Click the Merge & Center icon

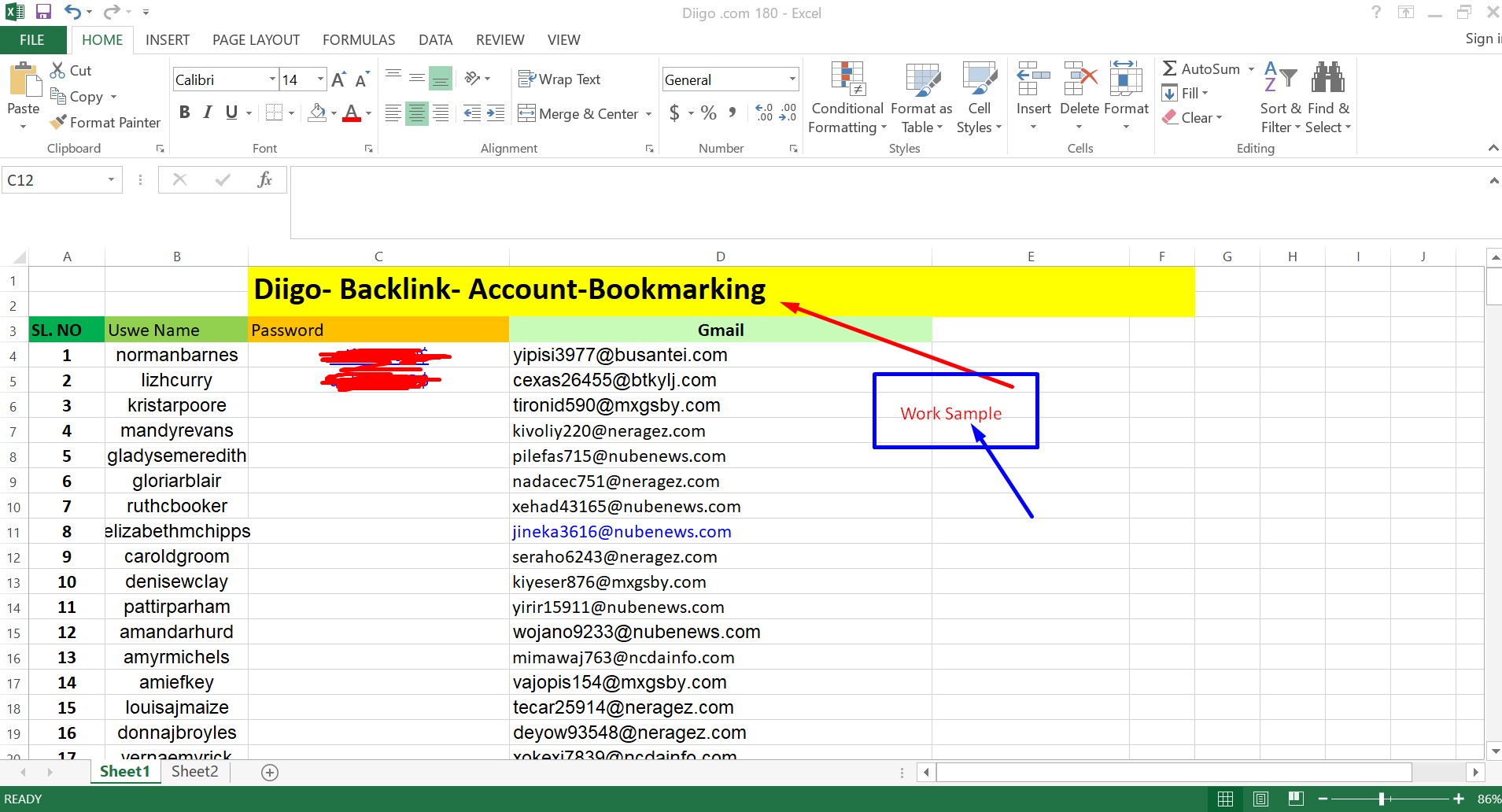pos(526,114)
